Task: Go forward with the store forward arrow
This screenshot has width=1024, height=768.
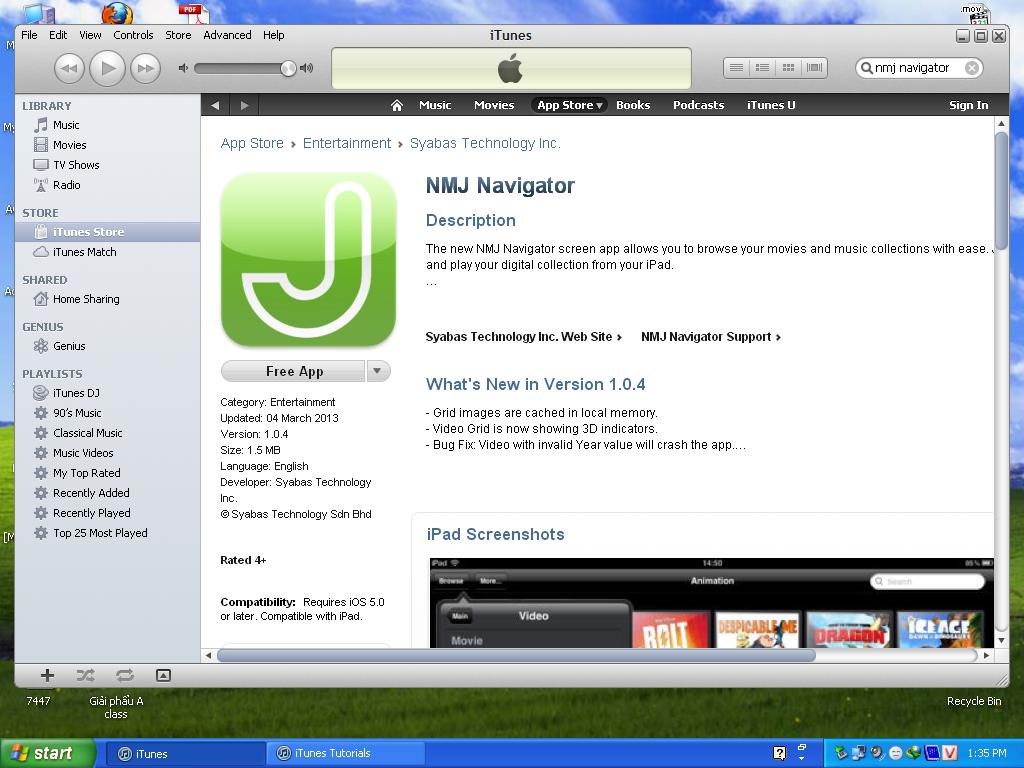Action: 244,105
